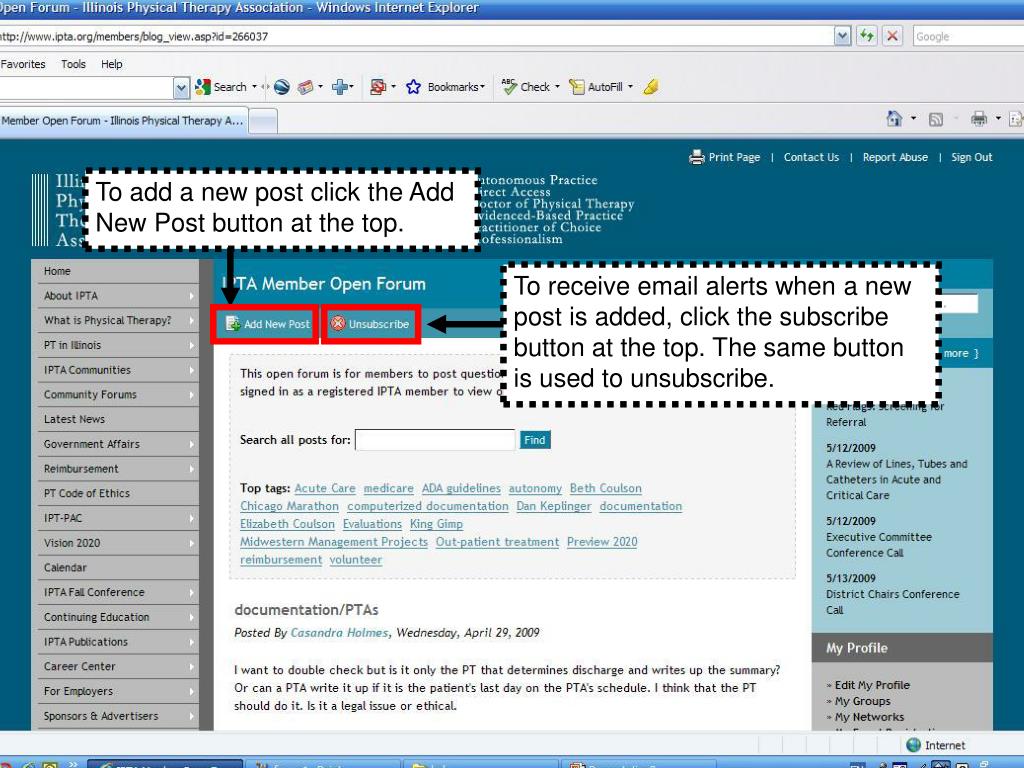
Task: Click the Print Page printer icon
Action: click(x=697, y=157)
